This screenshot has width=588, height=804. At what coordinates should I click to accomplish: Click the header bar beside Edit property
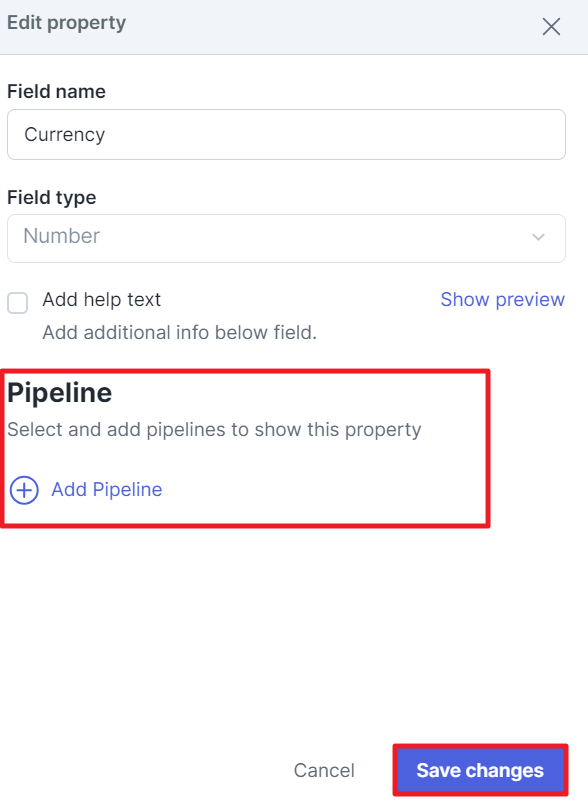click(x=333, y=26)
